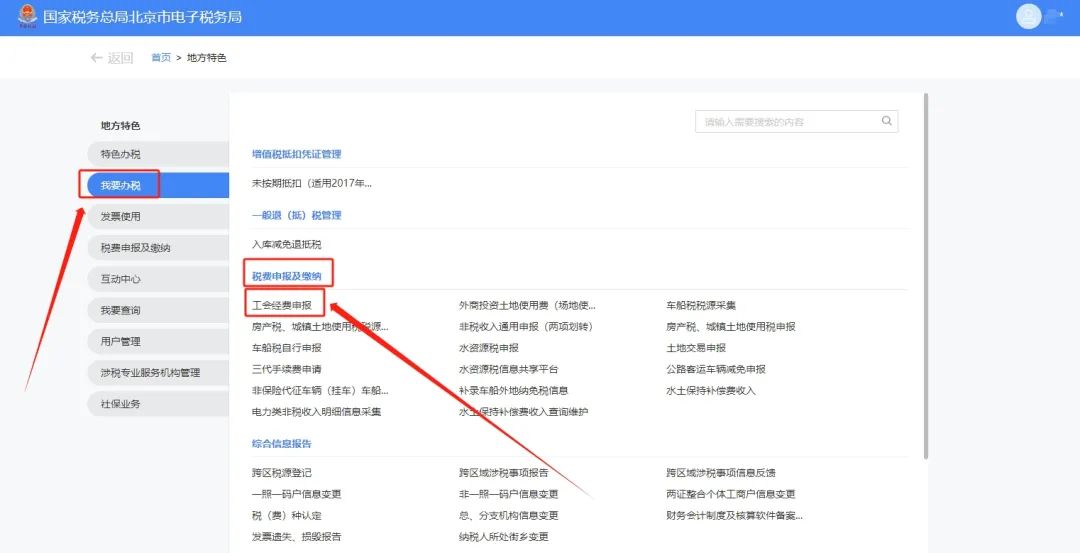Select 我要办税 in the sidebar
This screenshot has width=1080, height=553.
click(x=121, y=186)
